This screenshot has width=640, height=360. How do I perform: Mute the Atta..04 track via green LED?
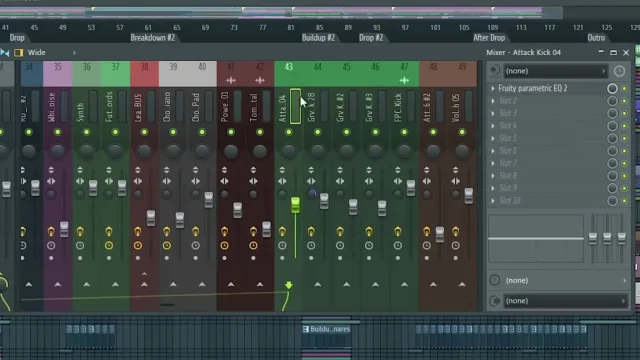289,132
